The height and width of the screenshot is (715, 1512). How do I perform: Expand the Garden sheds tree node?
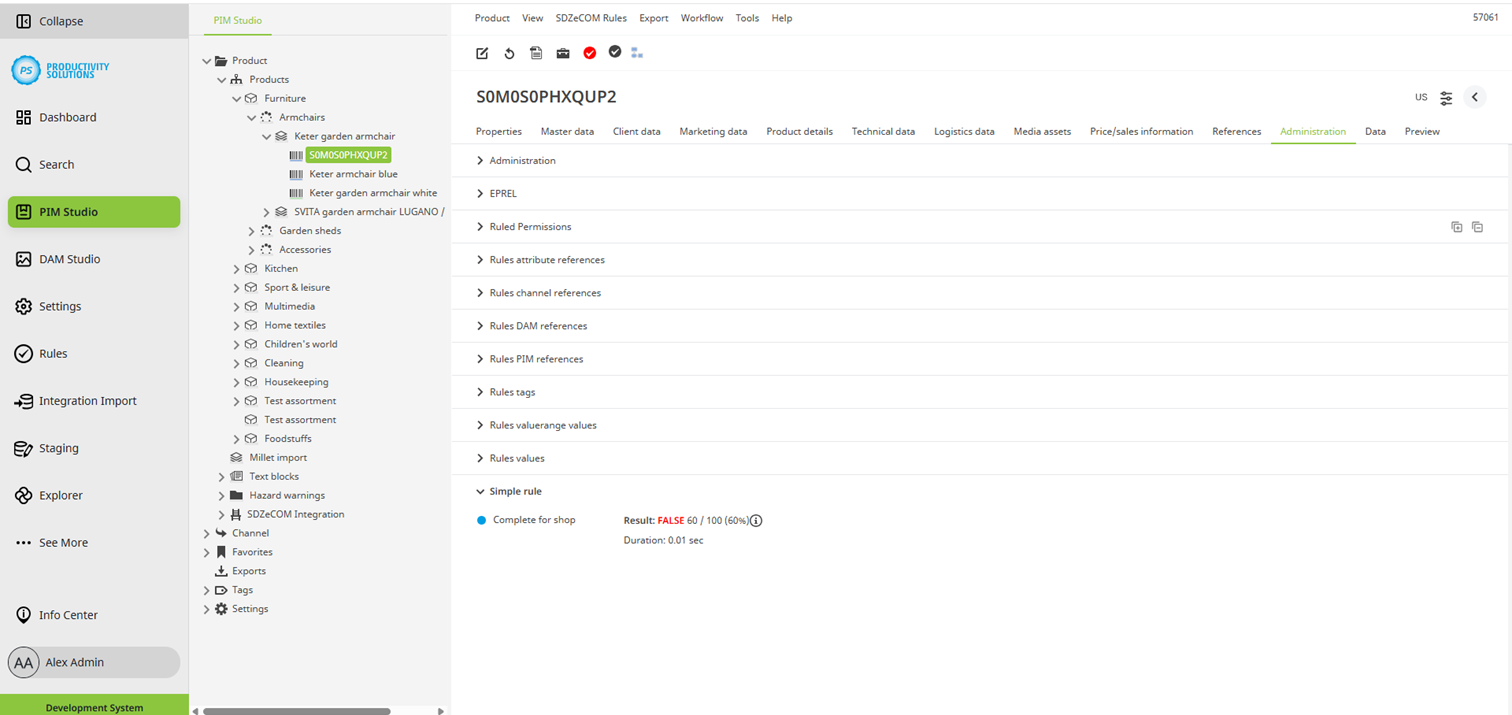(251, 230)
